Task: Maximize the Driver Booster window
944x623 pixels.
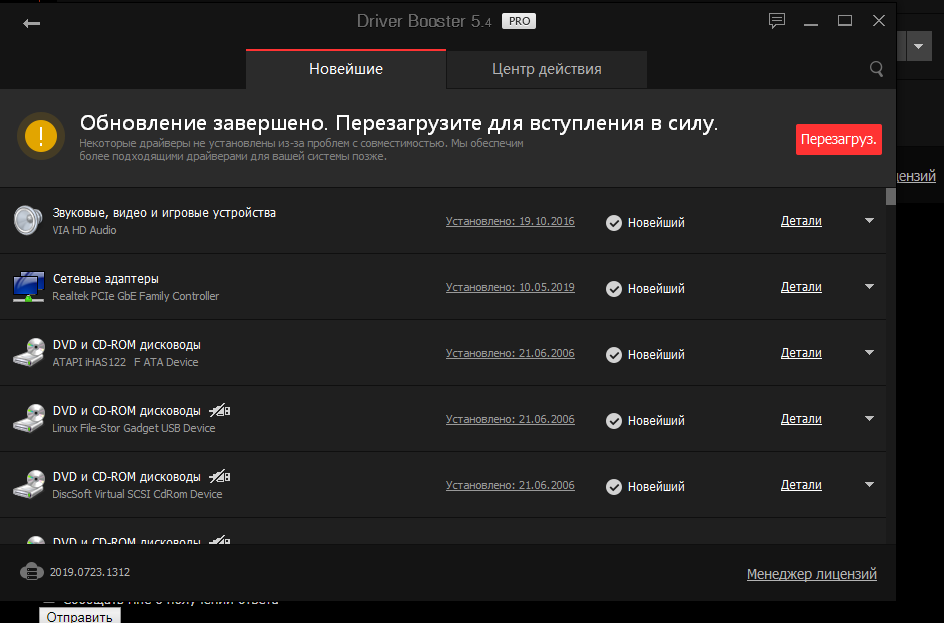Action: point(845,21)
